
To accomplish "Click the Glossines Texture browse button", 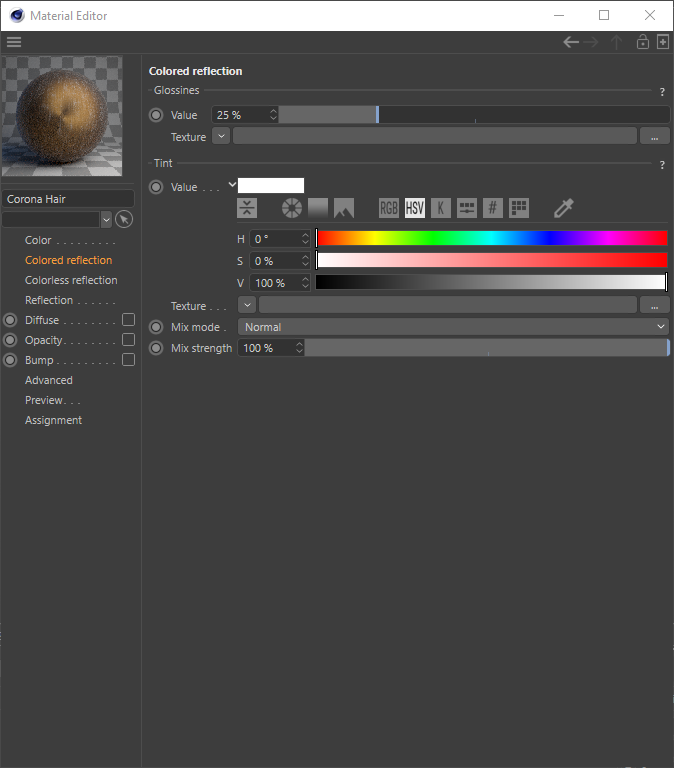I will click(x=654, y=136).
